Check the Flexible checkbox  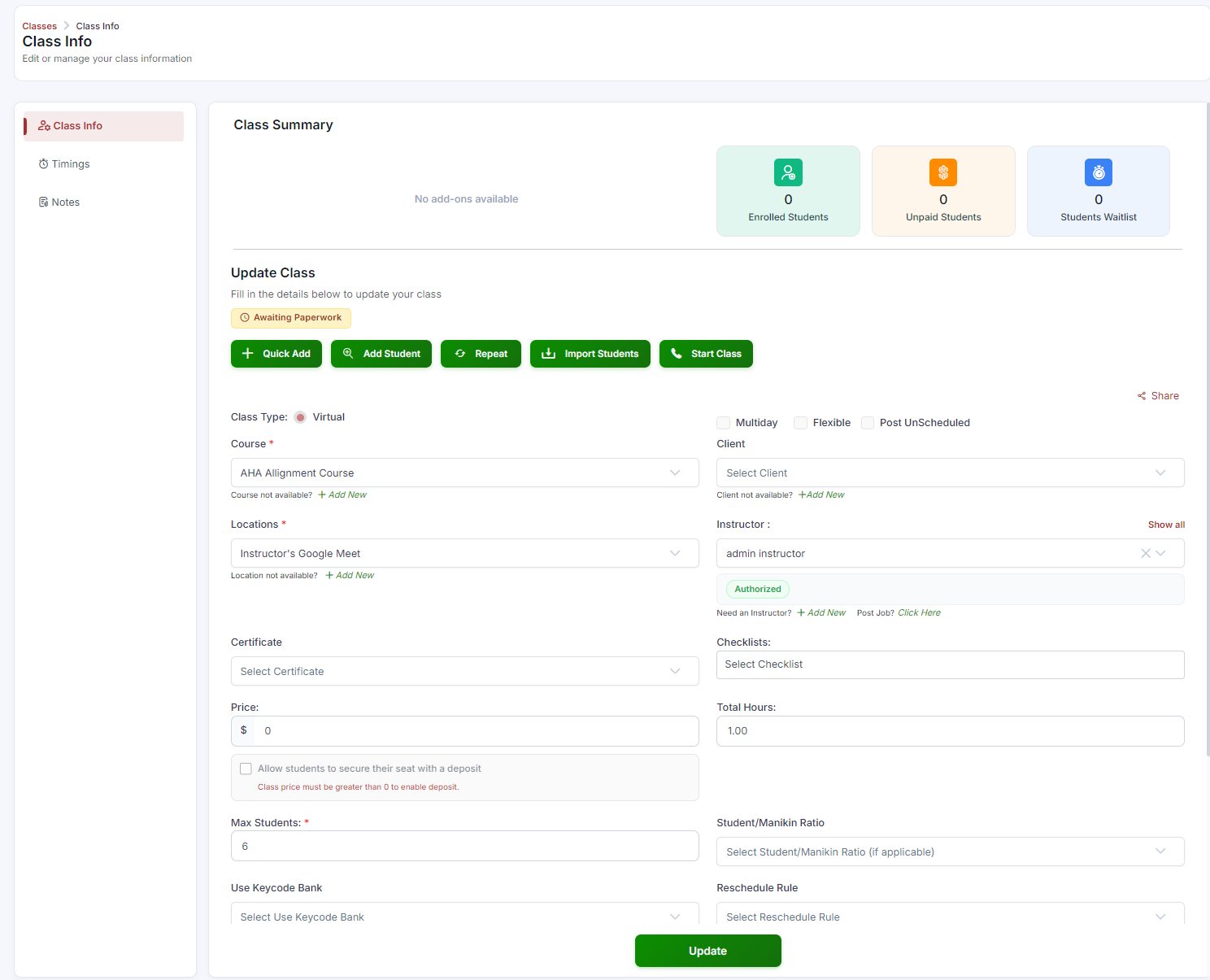800,423
